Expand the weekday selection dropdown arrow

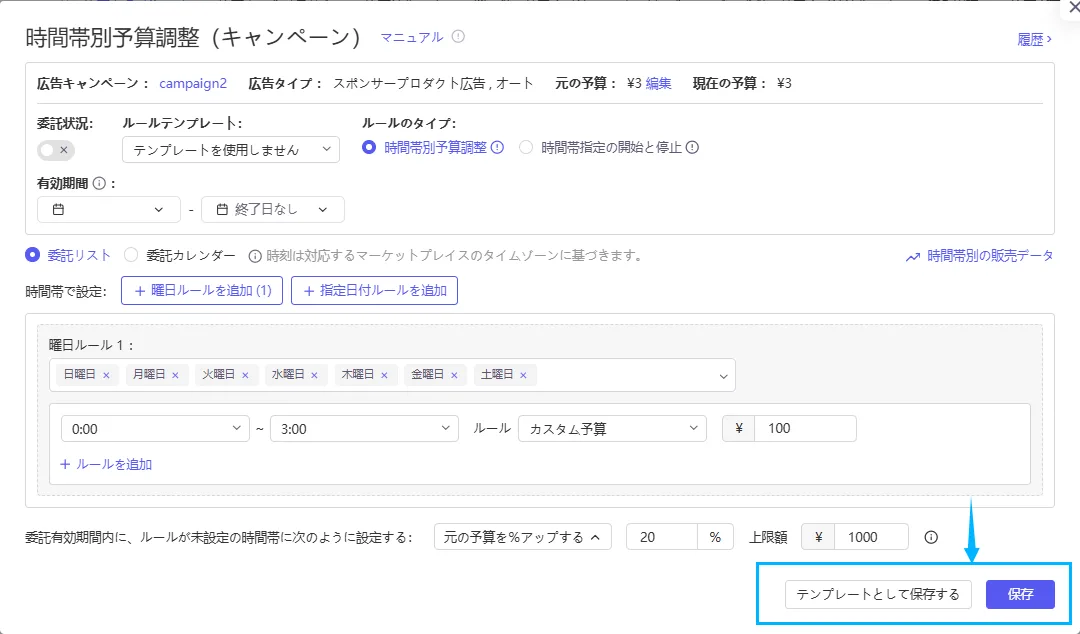723,376
